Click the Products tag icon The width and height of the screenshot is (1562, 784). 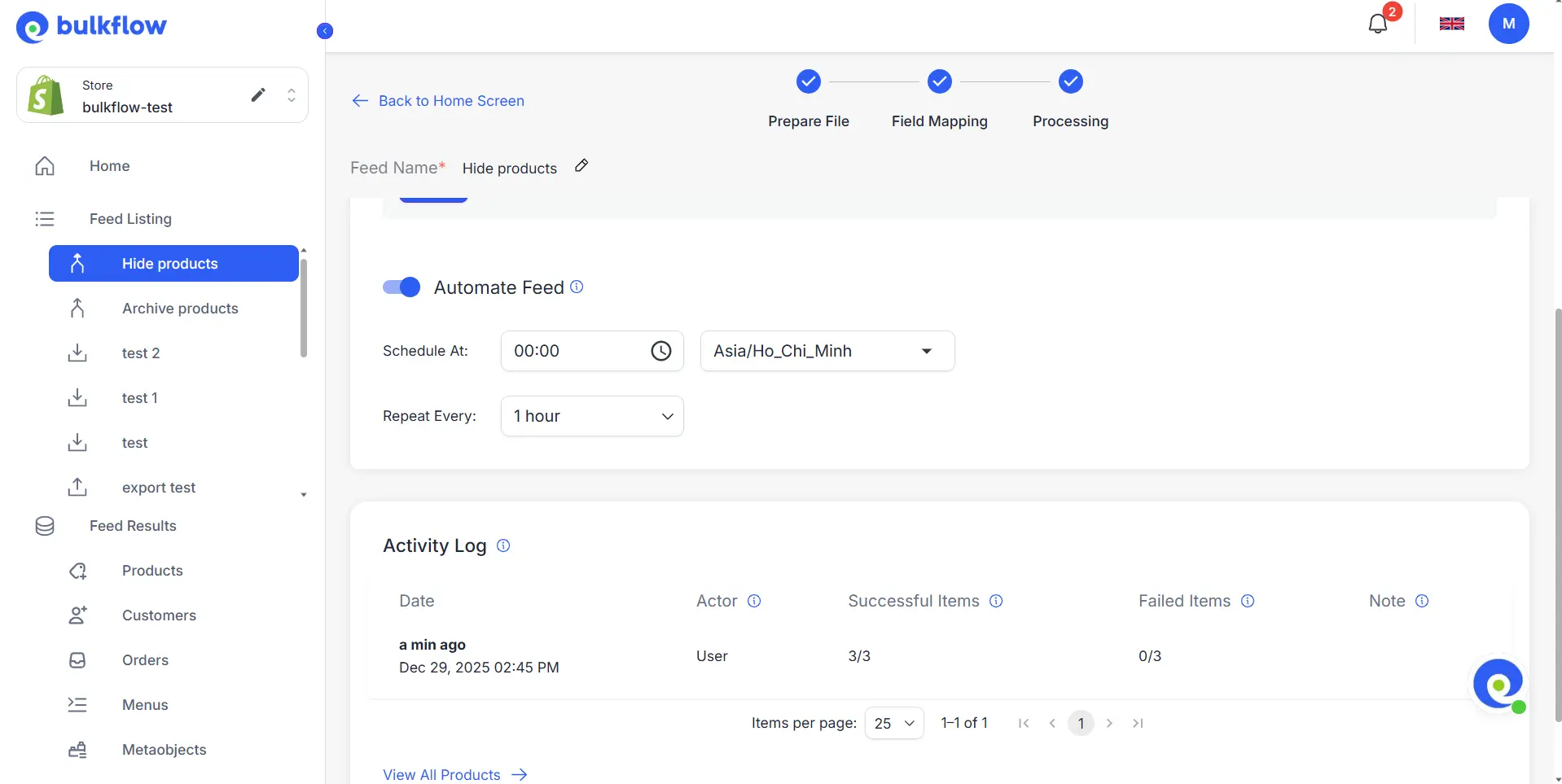77,571
